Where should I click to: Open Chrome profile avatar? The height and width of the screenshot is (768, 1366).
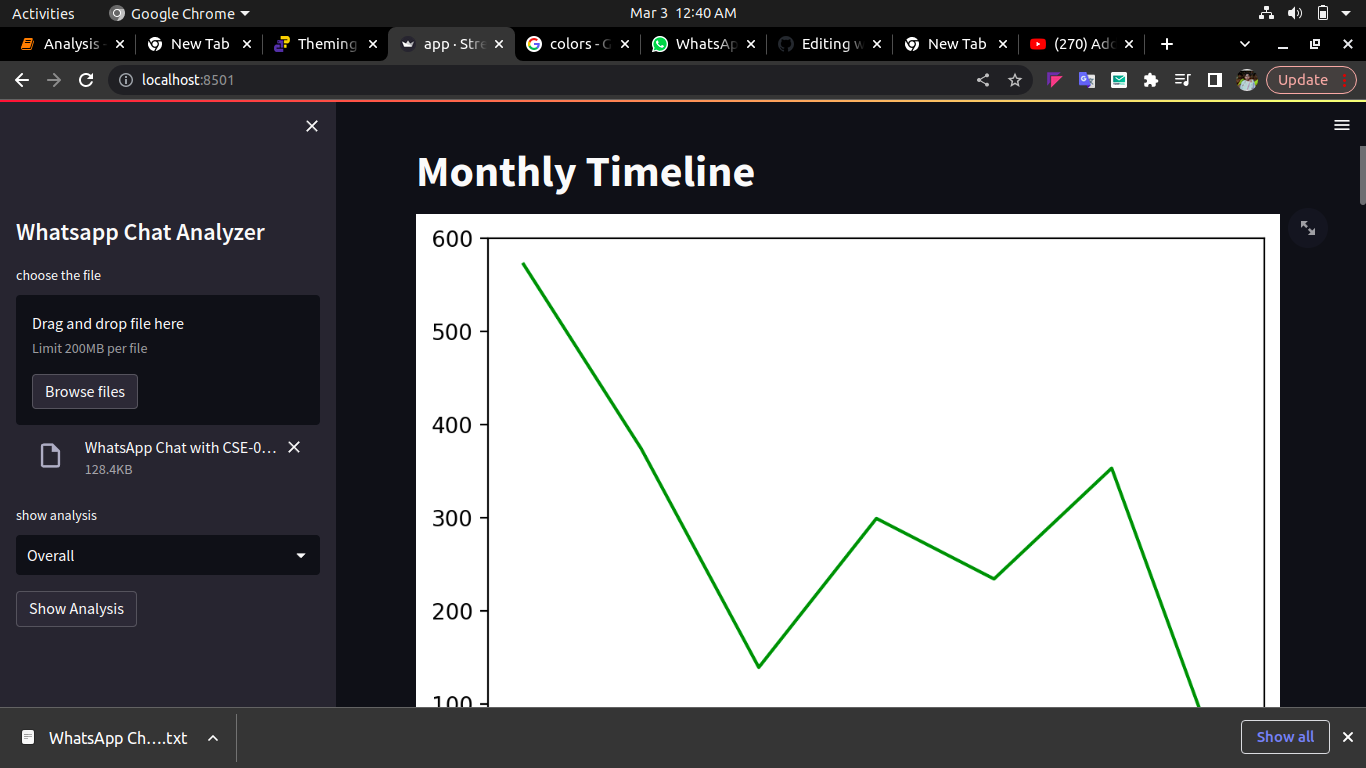(x=1246, y=80)
